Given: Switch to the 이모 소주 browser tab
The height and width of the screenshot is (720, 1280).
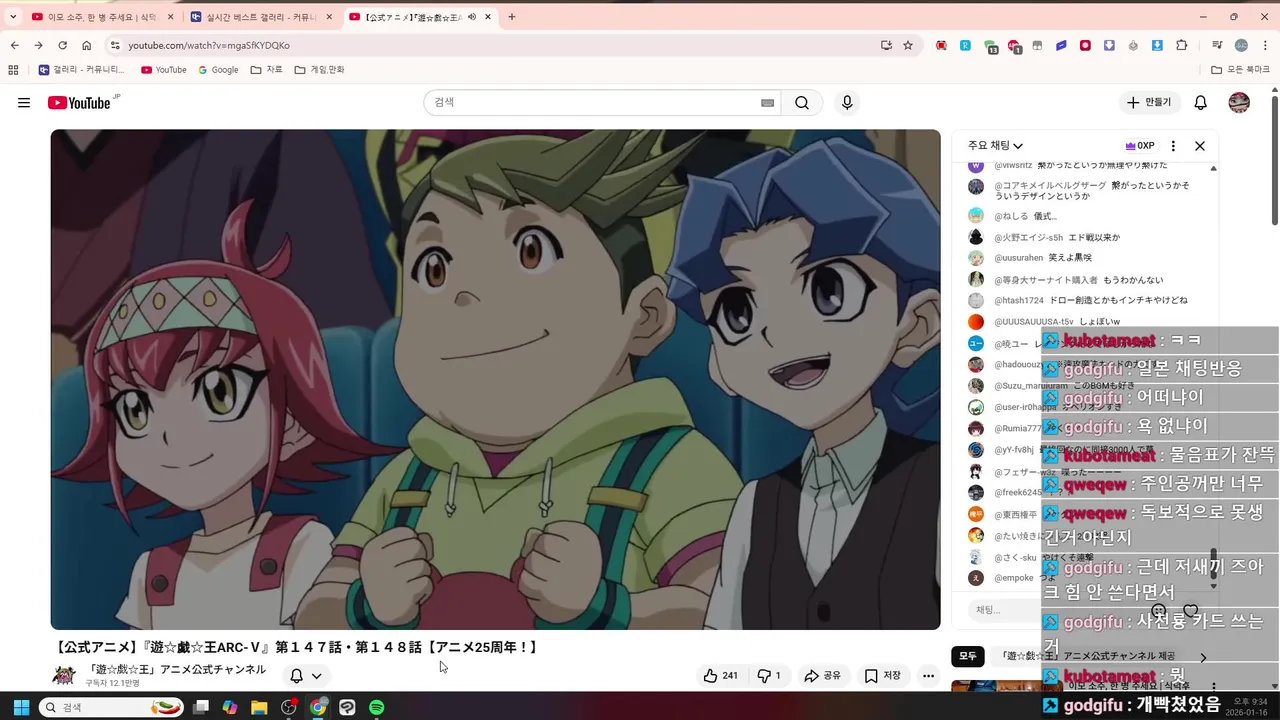Looking at the screenshot, I should pos(103,17).
